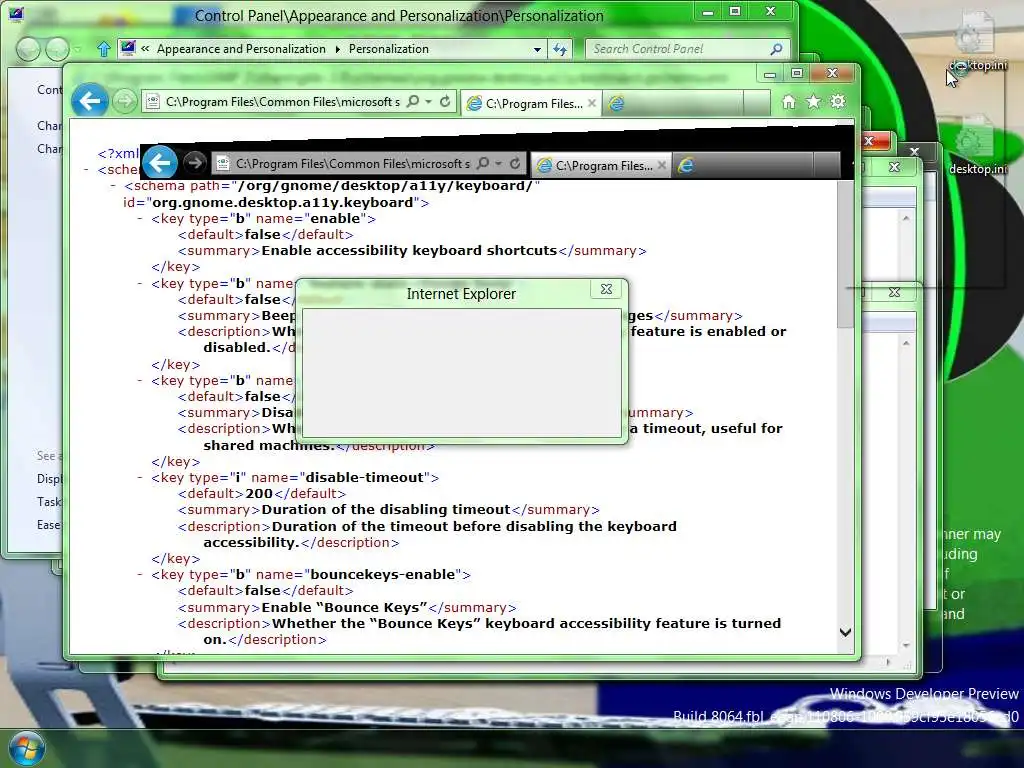Click the front IE address bar path
1024x768 pixels.
pos(283,102)
